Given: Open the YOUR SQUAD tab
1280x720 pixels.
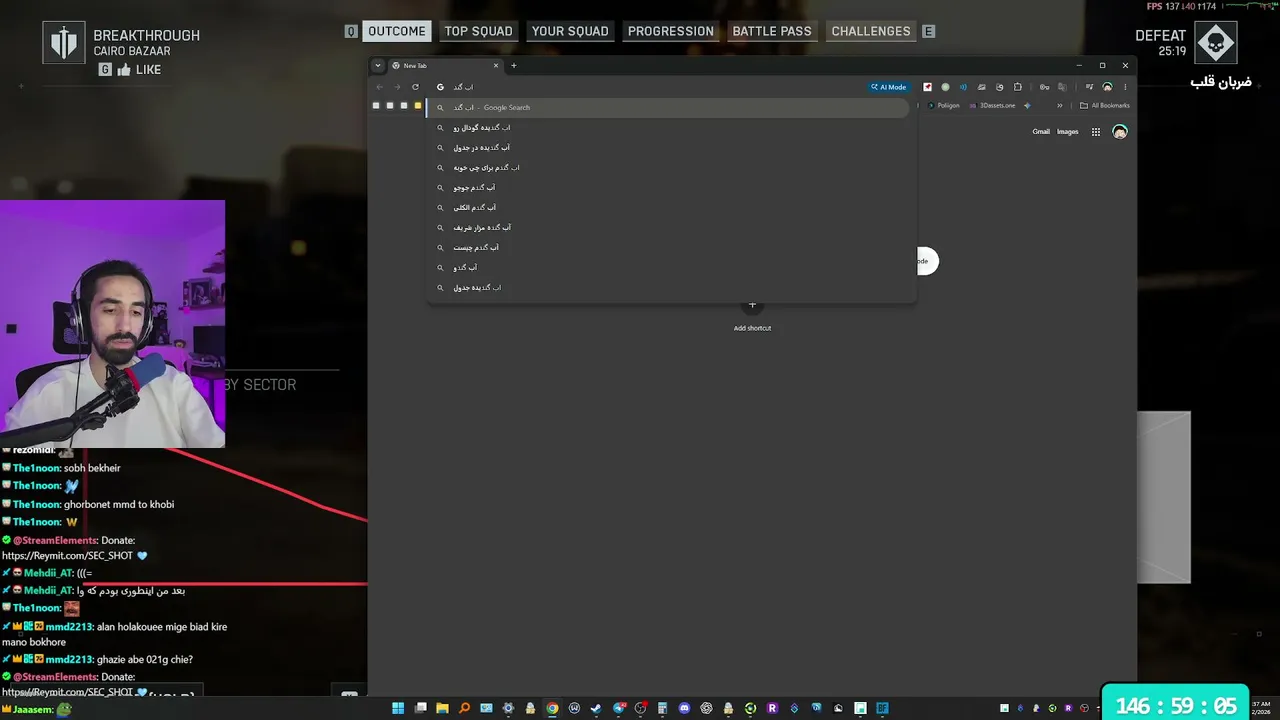Looking at the screenshot, I should click(x=570, y=31).
